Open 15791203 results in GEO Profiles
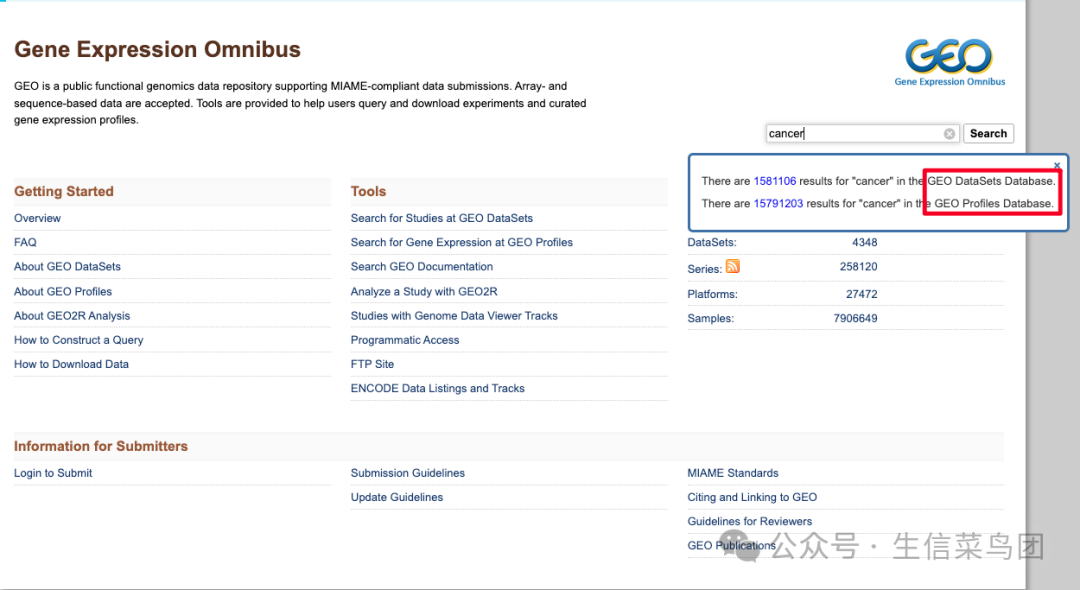This screenshot has width=1080, height=590. [778, 204]
